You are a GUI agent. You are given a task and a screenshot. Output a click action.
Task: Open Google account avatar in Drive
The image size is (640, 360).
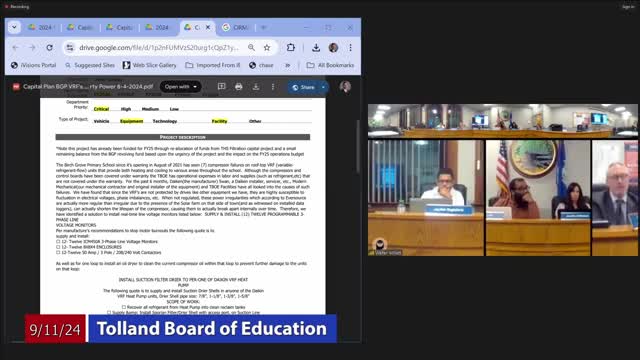(x=345, y=87)
